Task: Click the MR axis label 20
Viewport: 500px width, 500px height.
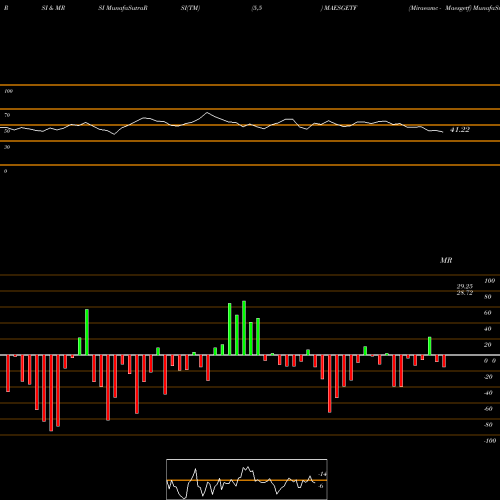Action: click(x=488, y=345)
